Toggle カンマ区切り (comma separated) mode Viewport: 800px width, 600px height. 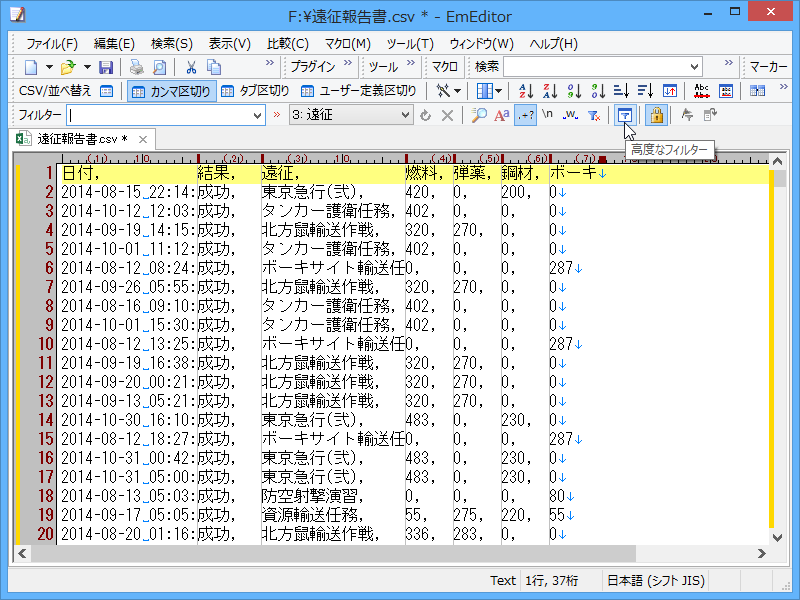(171, 91)
